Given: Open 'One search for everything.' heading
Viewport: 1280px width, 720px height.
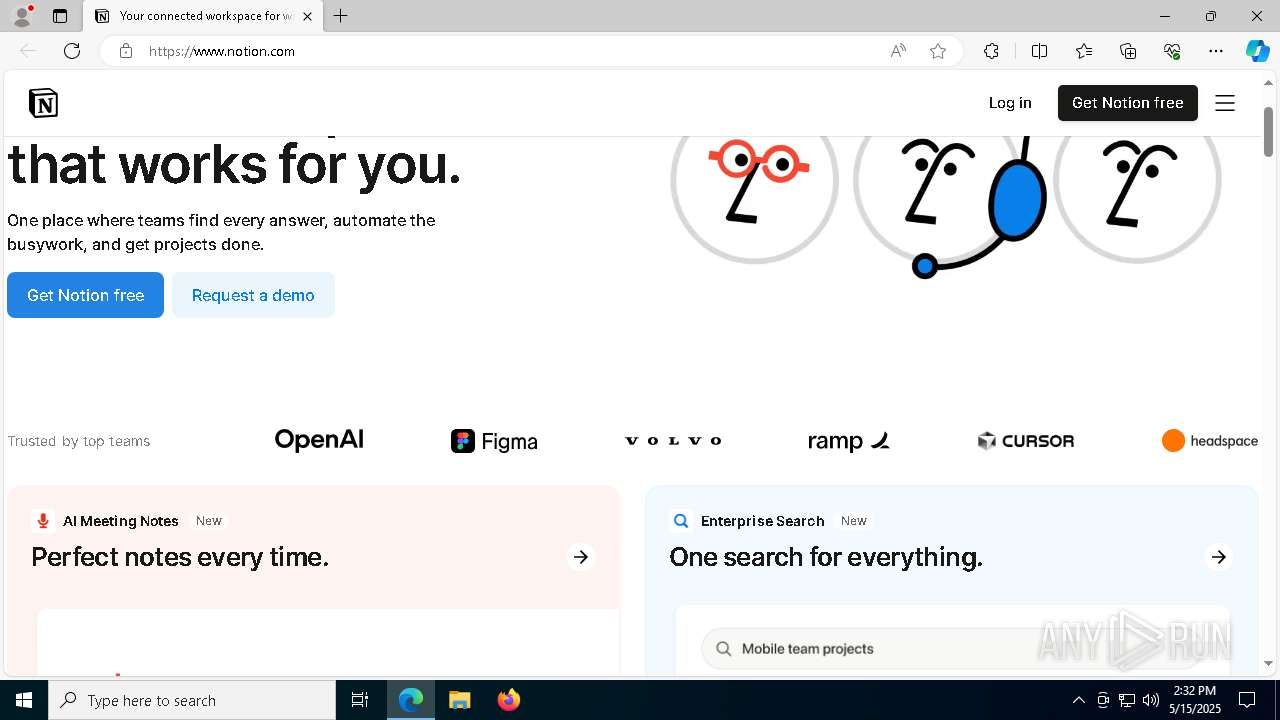Looking at the screenshot, I should coord(826,557).
